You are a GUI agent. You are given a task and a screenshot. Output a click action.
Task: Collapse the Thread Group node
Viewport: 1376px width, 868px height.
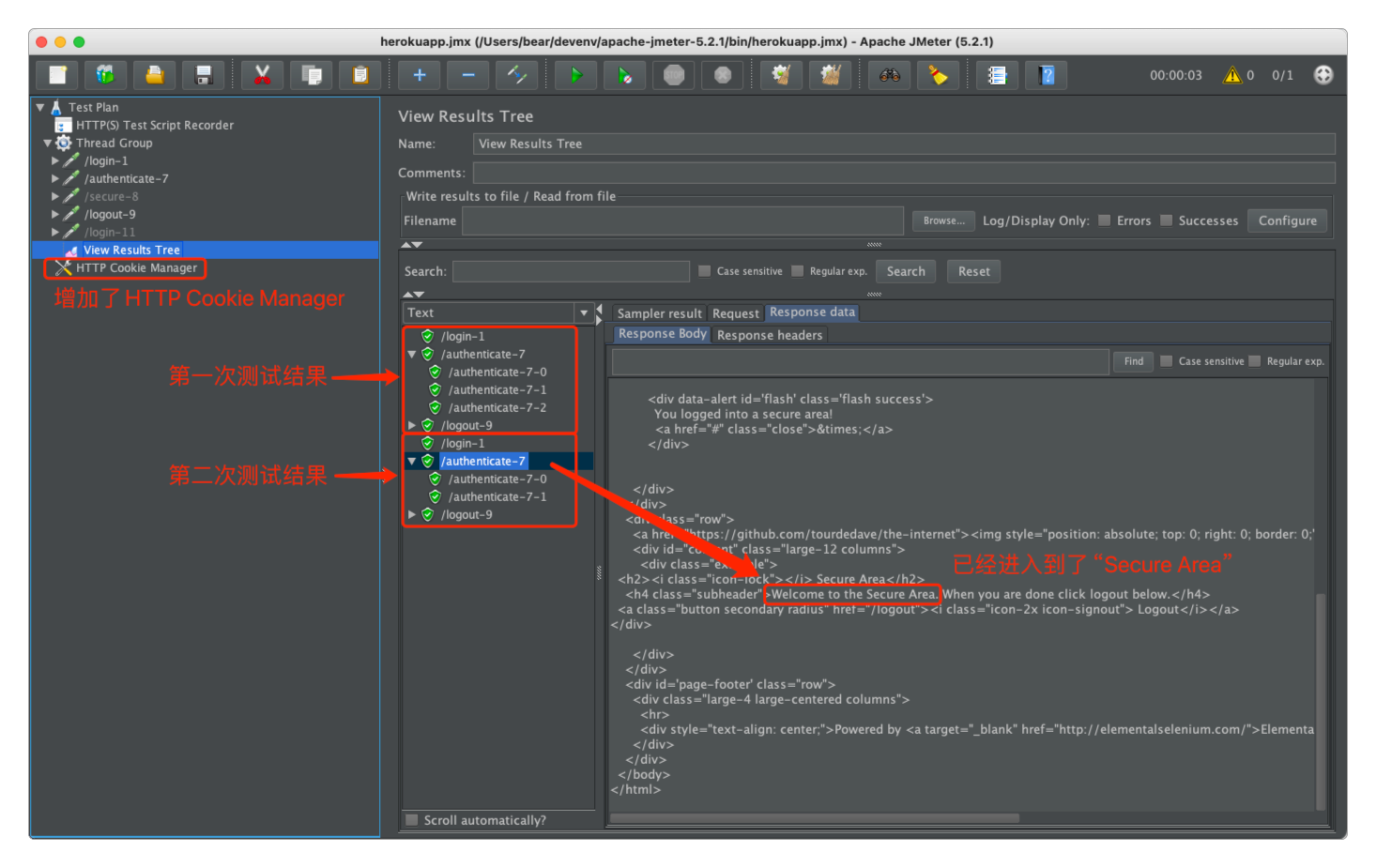click(x=48, y=144)
